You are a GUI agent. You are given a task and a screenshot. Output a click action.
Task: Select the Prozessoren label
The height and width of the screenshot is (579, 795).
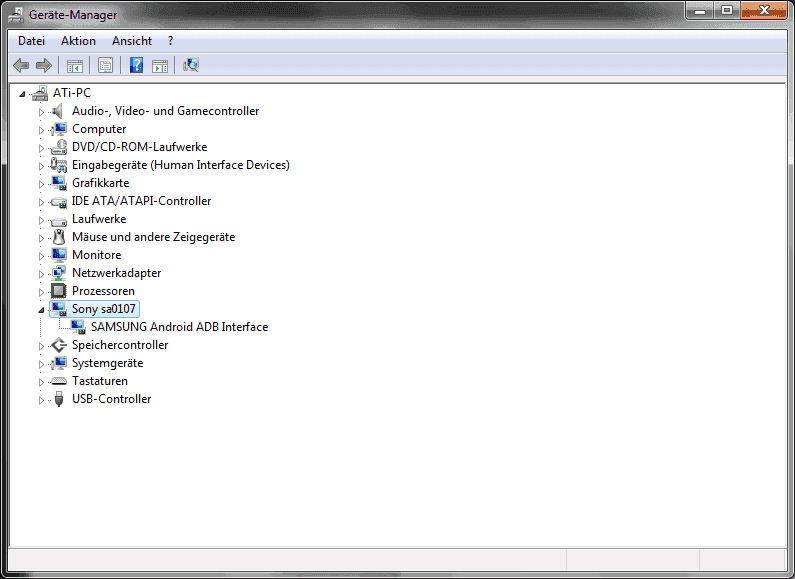(x=103, y=291)
